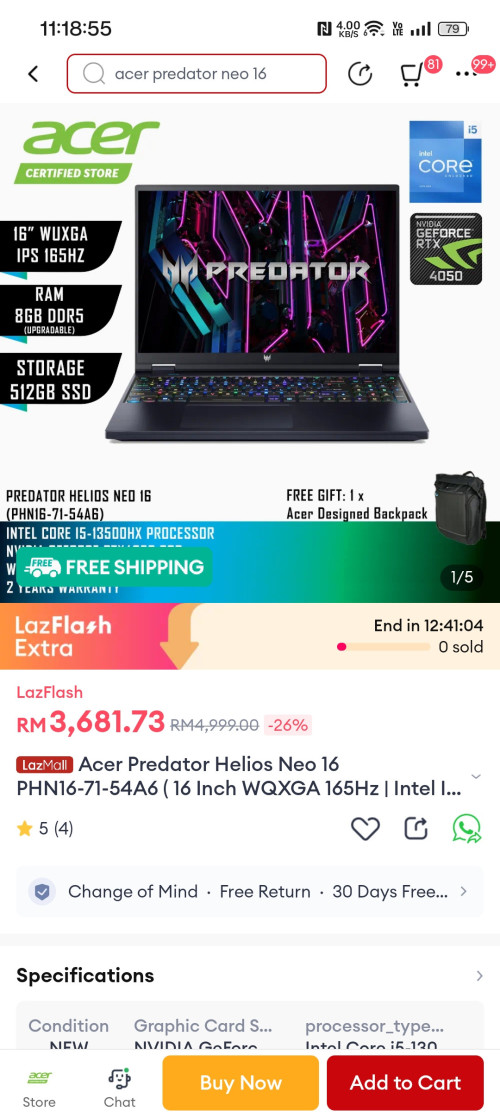The height and width of the screenshot is (1117, 500).
Task: Click the search field with acer predator neo 16
Action: 197,73
